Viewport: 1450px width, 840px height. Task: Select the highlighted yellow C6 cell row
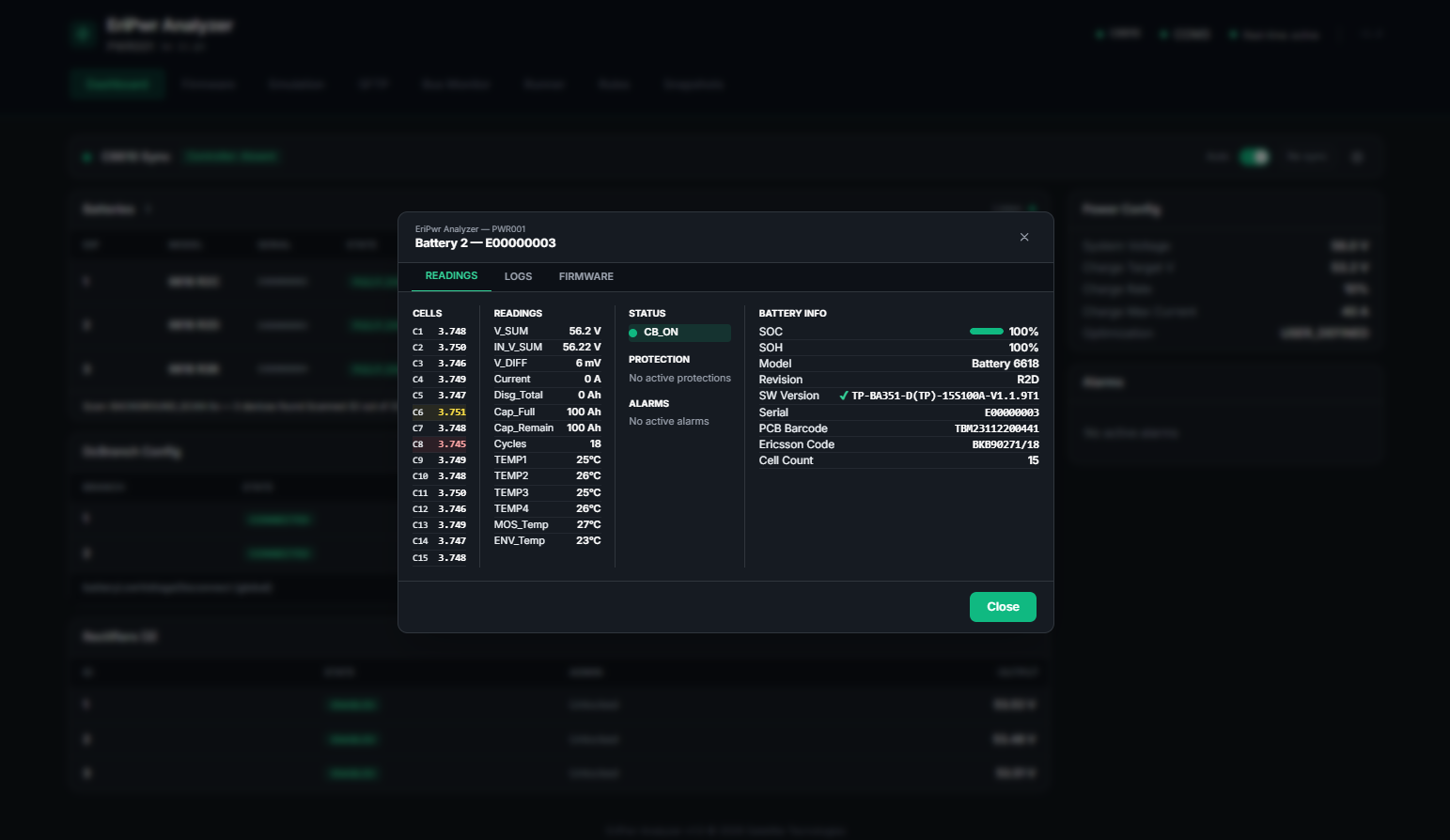(439, 412)
